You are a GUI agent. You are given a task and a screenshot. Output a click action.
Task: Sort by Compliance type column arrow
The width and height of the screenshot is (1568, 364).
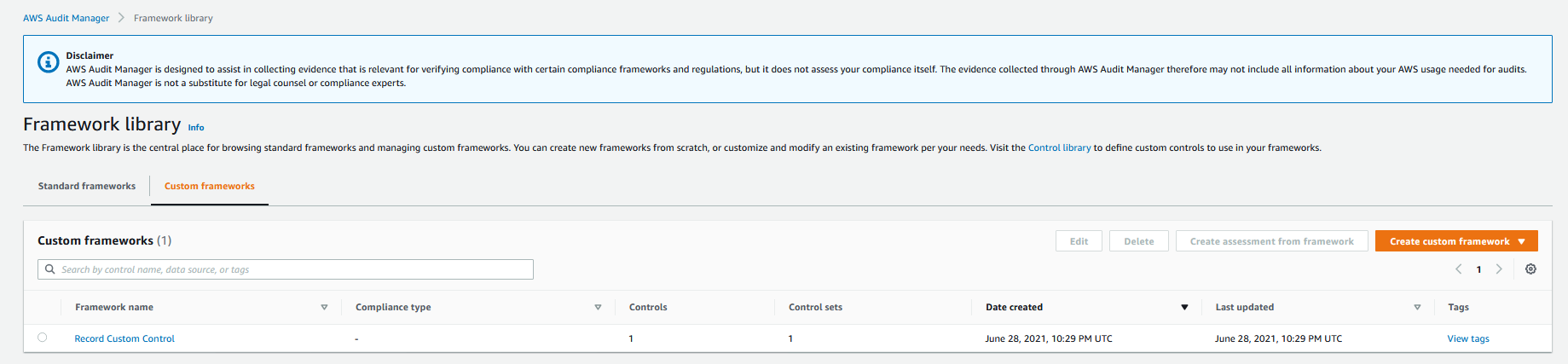coord(598,307)
